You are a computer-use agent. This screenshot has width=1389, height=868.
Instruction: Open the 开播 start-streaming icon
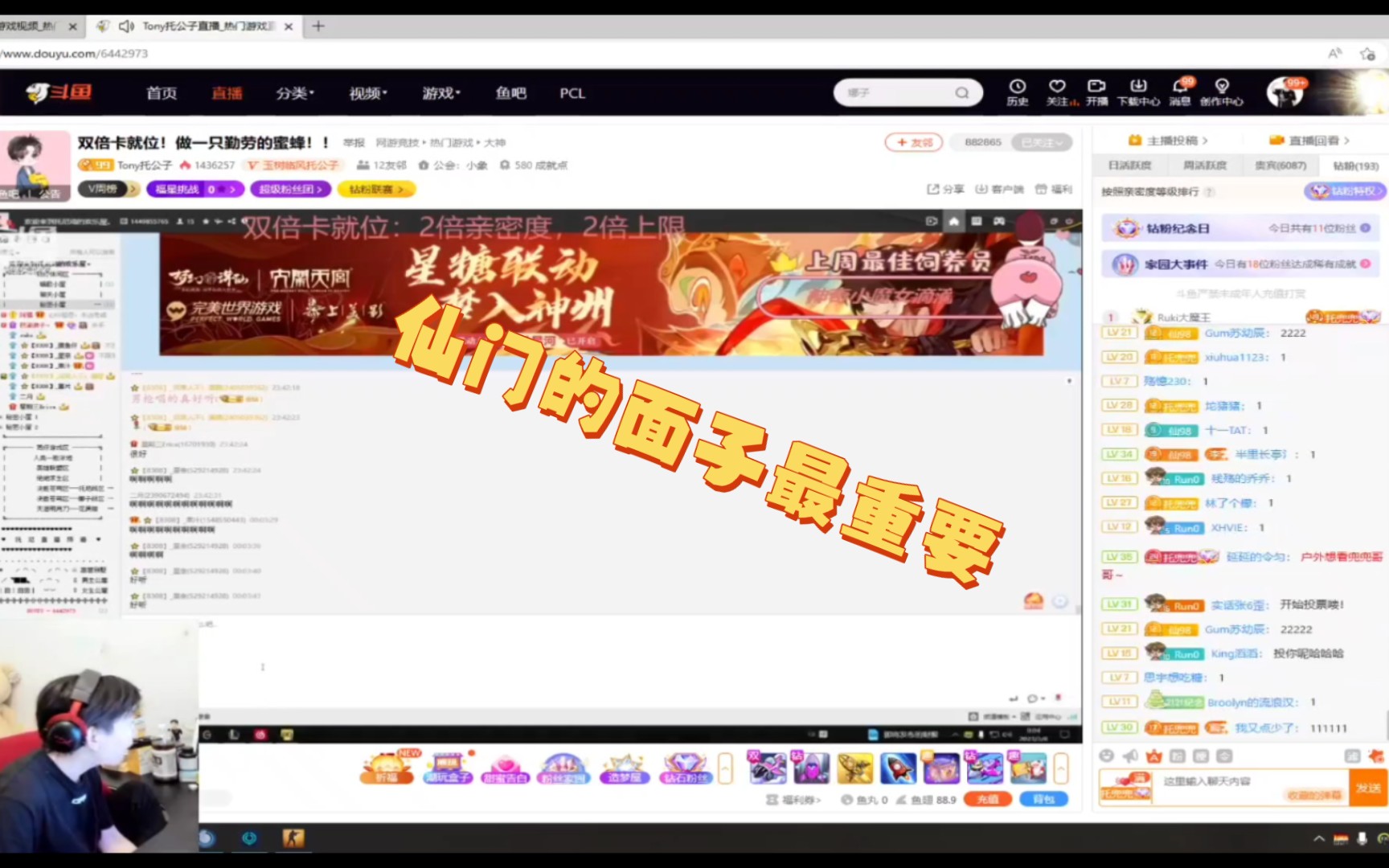point(1097,92)
